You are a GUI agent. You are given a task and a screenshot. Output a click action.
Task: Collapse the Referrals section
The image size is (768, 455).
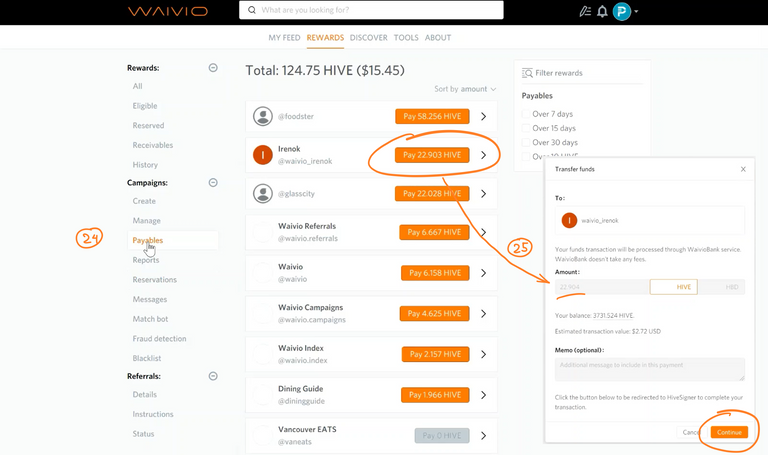tap(213, 376)
